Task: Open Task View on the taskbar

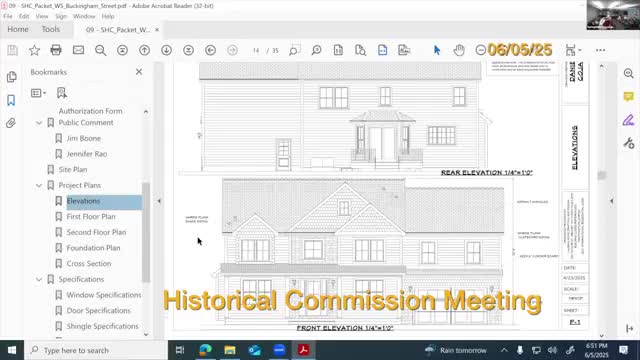Action: (x=180, y=350)
